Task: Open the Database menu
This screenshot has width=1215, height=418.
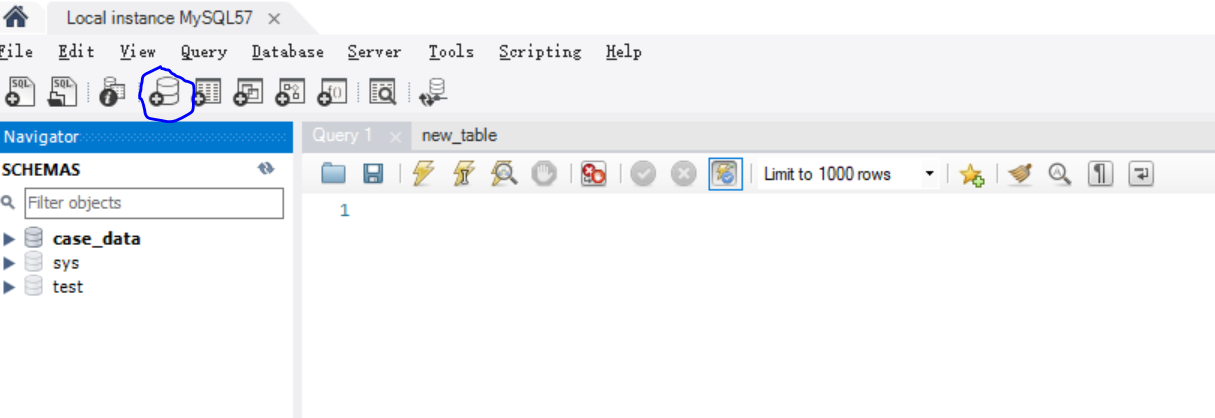Action: click(x=288, y=52)
